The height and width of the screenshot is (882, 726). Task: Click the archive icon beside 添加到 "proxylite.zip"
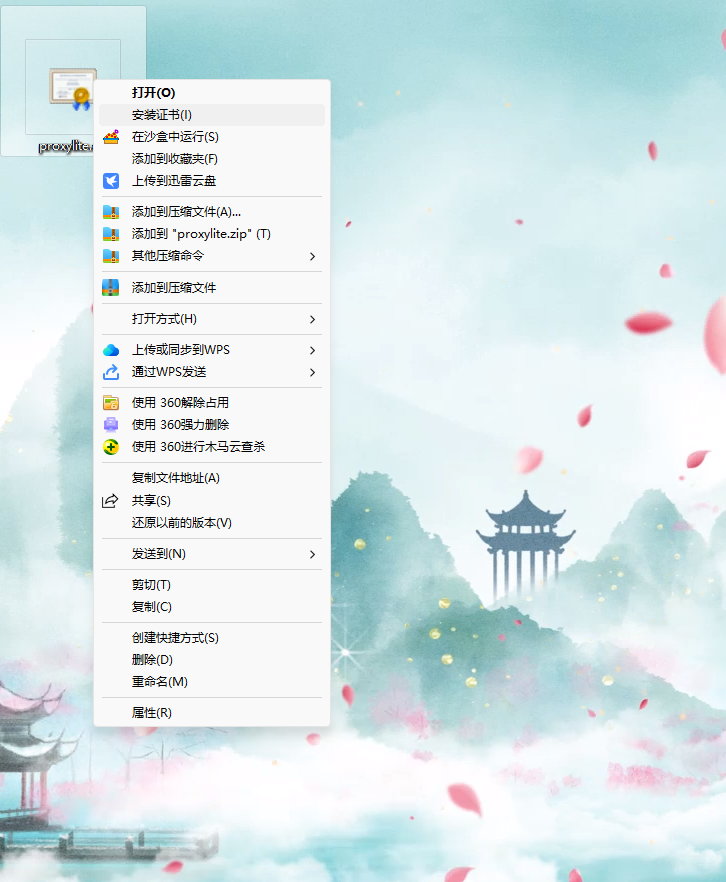click(111, 234)
